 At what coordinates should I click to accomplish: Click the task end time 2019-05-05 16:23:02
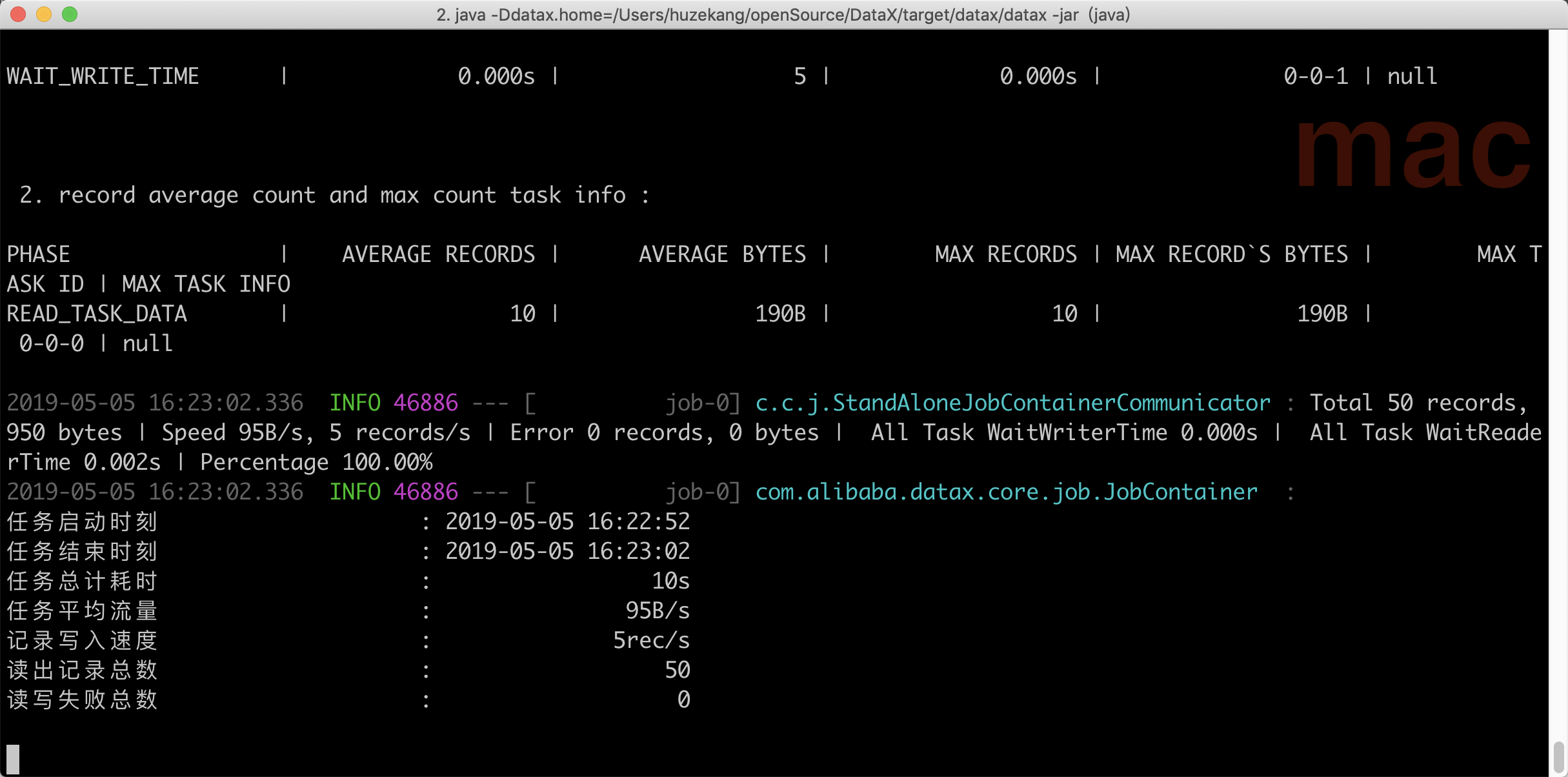pos(567,551)
